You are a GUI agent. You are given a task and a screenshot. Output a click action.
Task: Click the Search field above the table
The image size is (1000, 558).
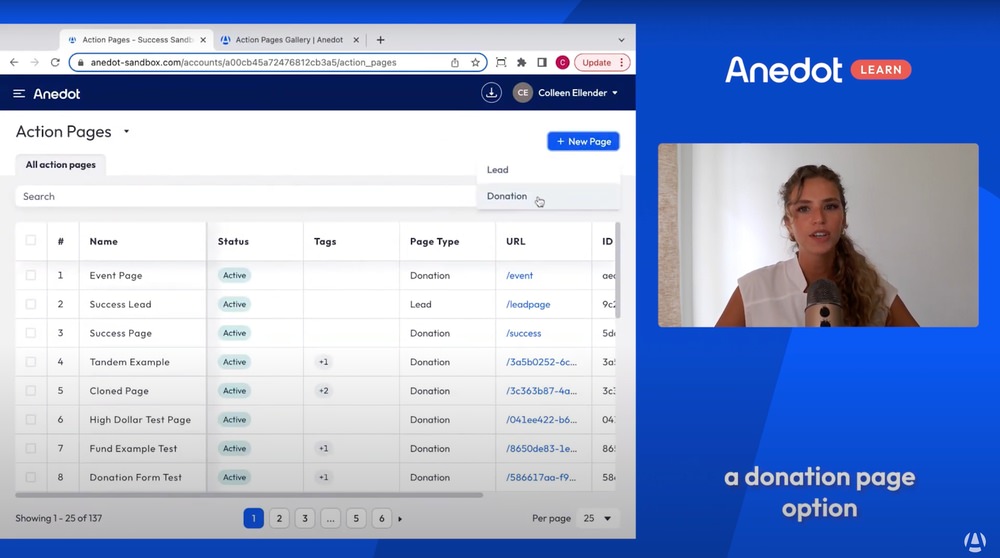pyautogui.click(x=246, y=196)
